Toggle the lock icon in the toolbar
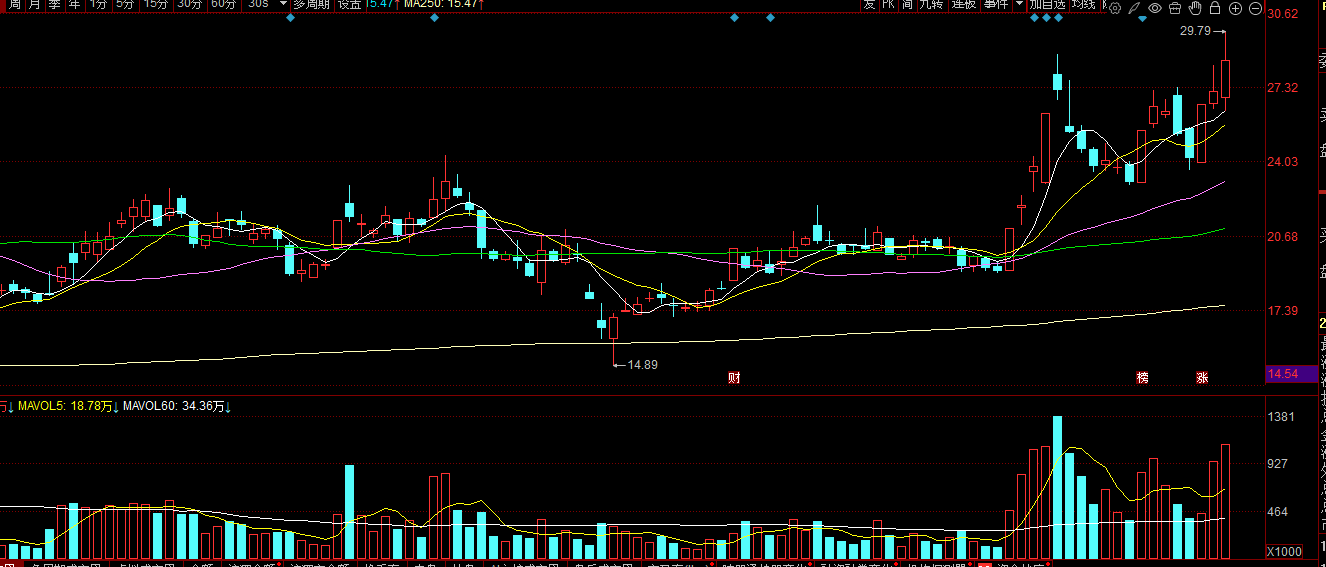1326x567 pixels. coord(1215,8)
